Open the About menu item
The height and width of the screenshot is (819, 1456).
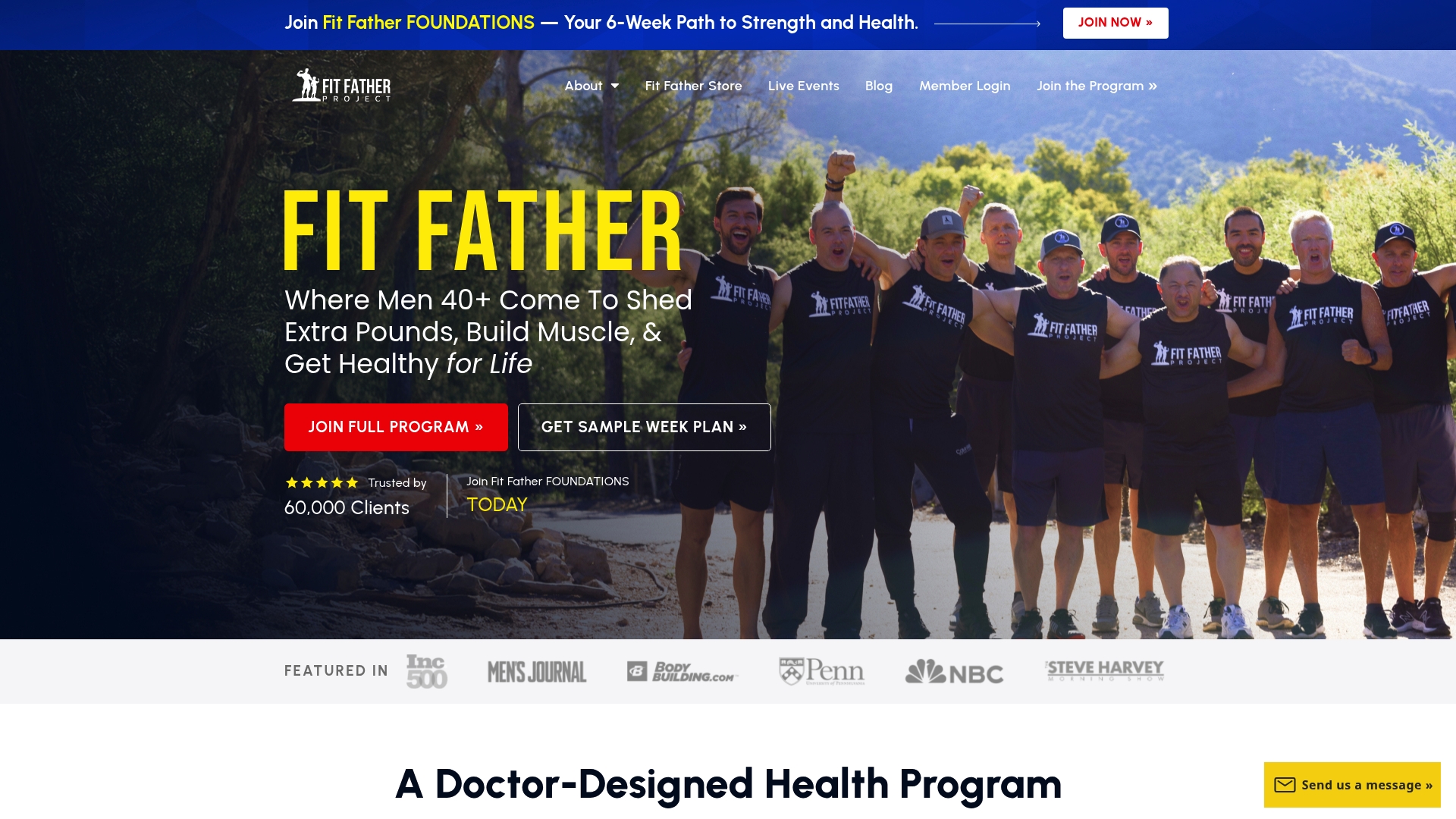[583, 86]
